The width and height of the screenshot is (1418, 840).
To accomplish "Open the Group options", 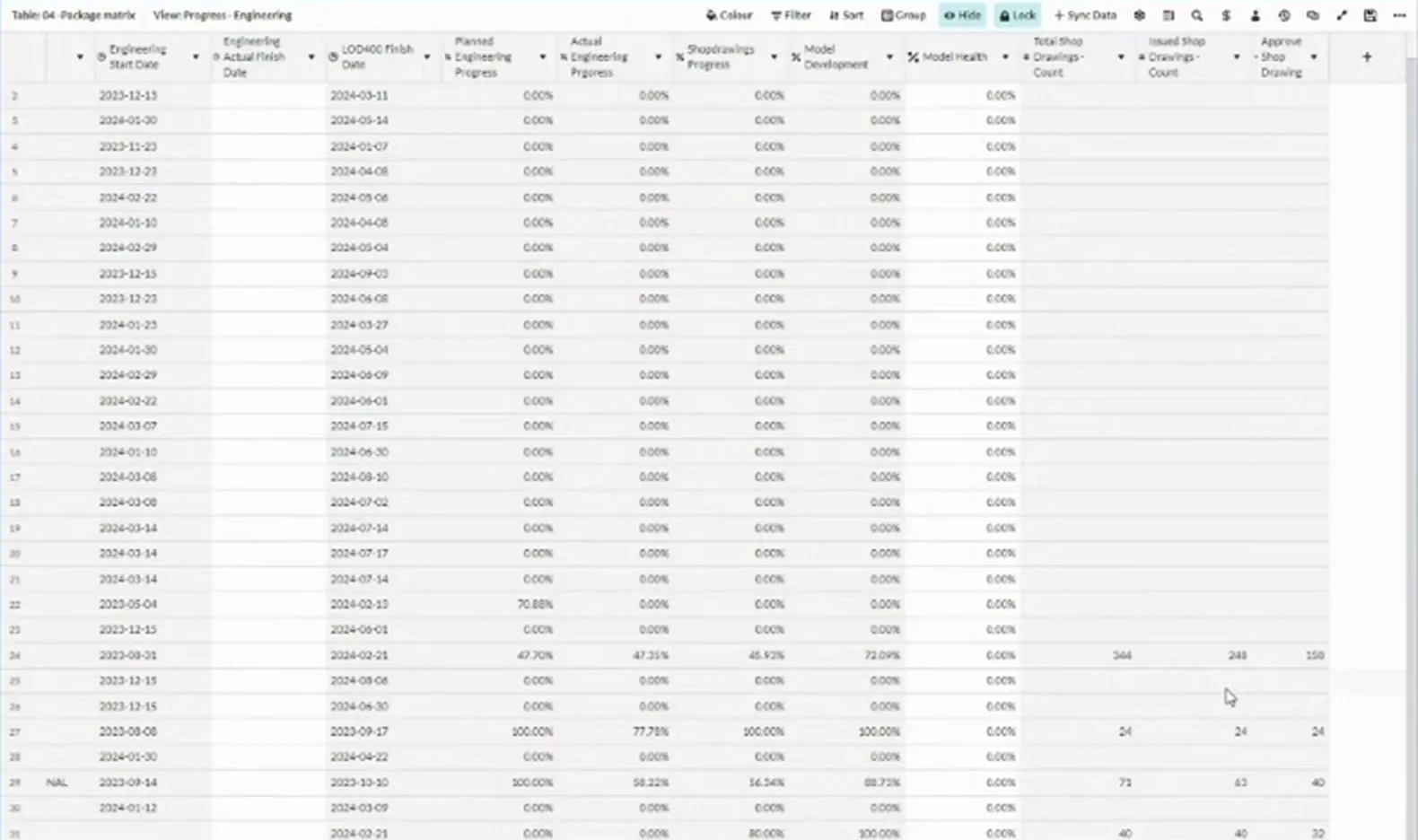I will tap(903, 15).
